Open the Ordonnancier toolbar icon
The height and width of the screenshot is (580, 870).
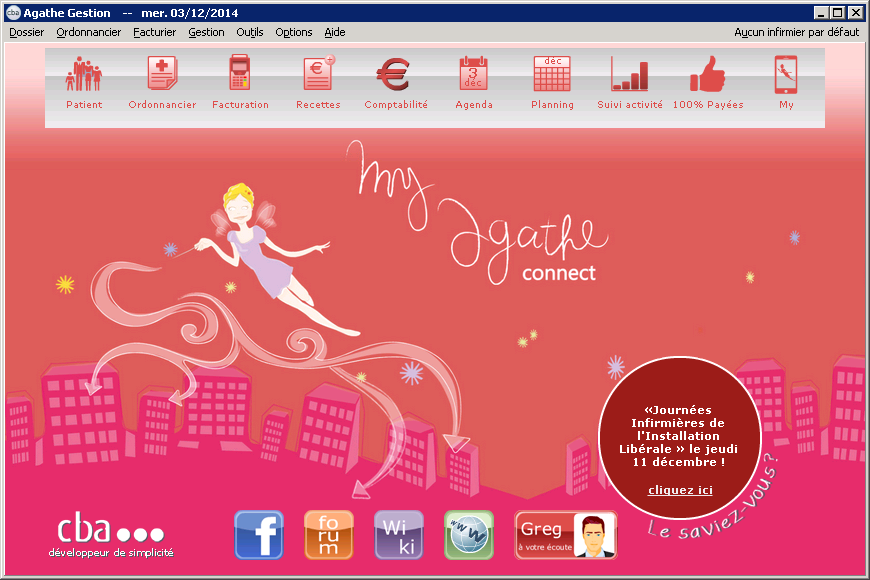162,73
